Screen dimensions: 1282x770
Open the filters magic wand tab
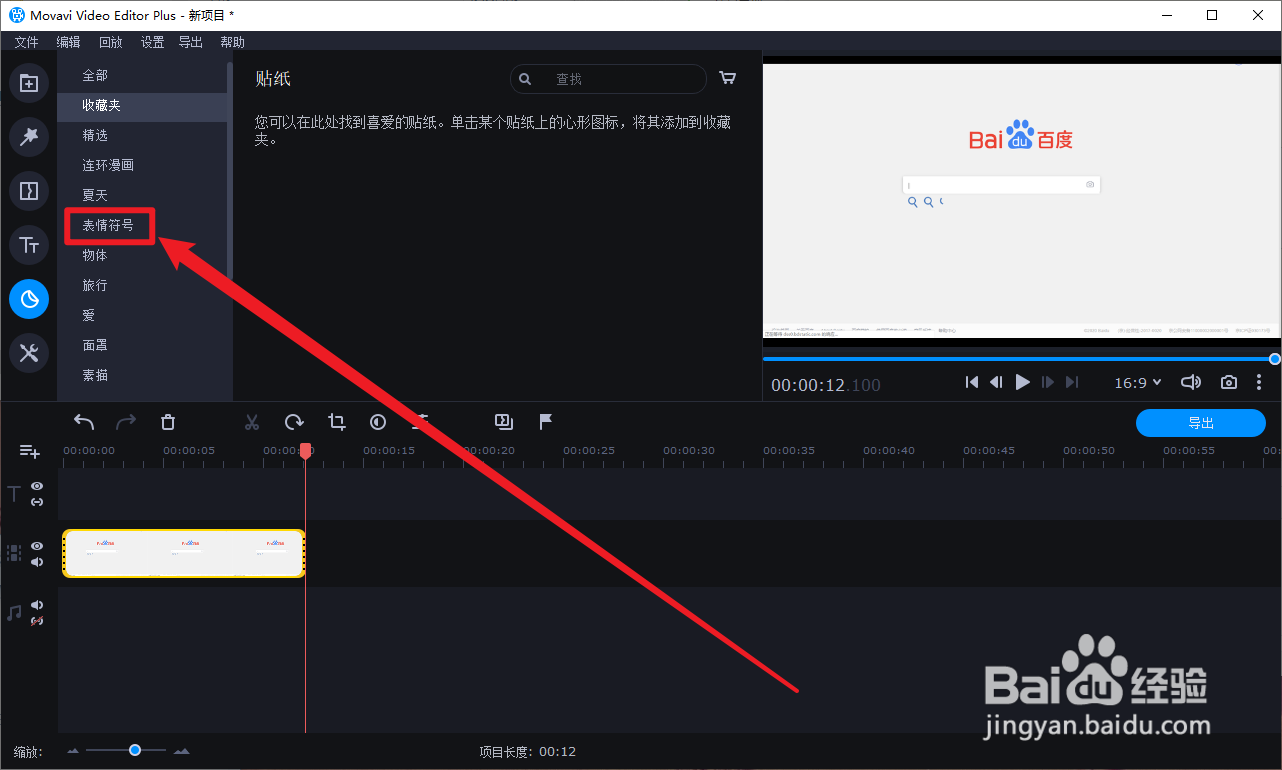tap(29, 137)
